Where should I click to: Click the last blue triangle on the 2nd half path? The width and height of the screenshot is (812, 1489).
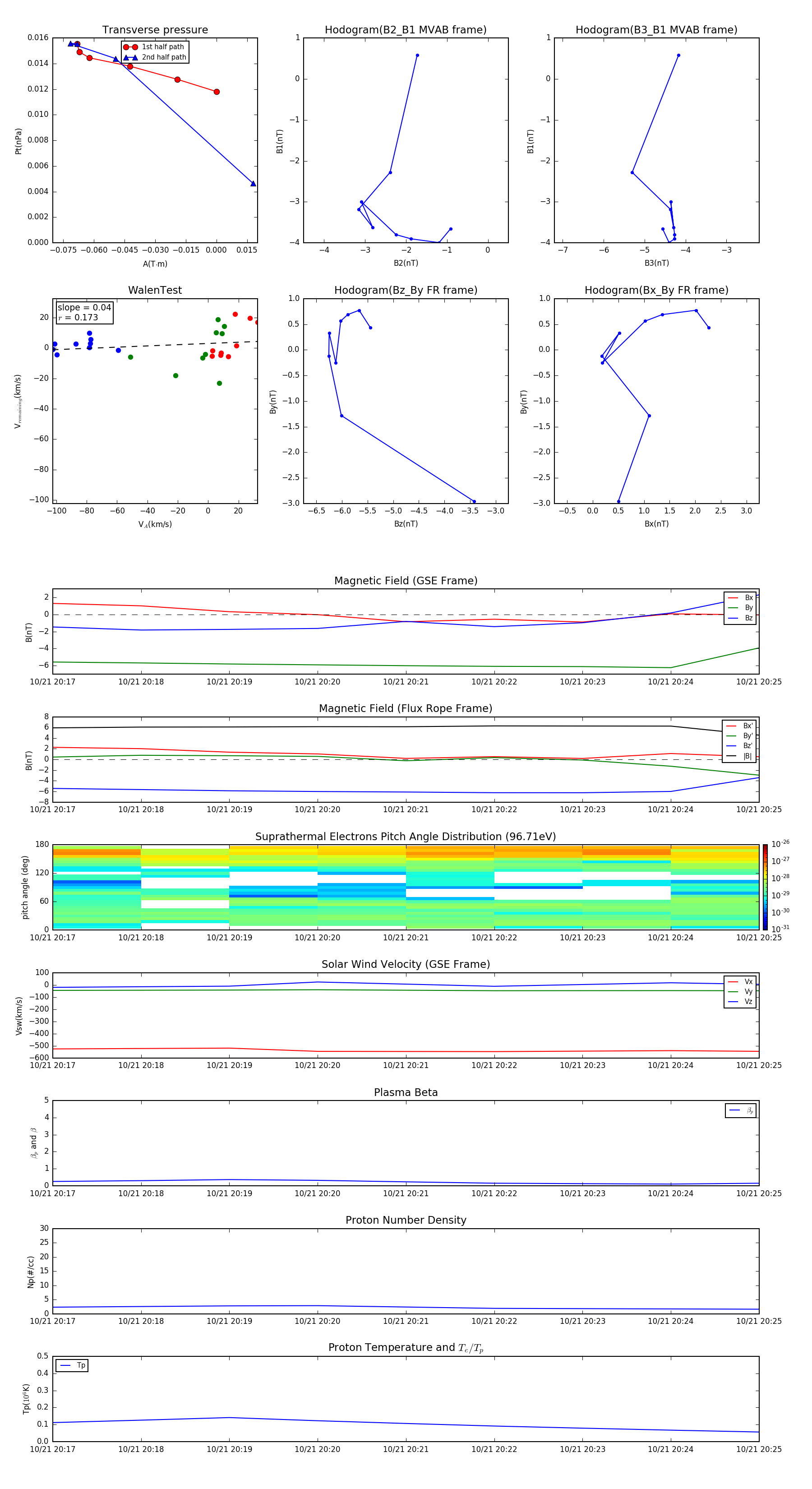pos(253,184)
